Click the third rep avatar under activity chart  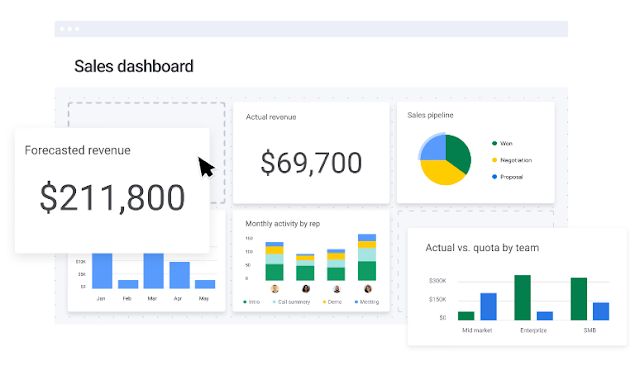(337, 289)
